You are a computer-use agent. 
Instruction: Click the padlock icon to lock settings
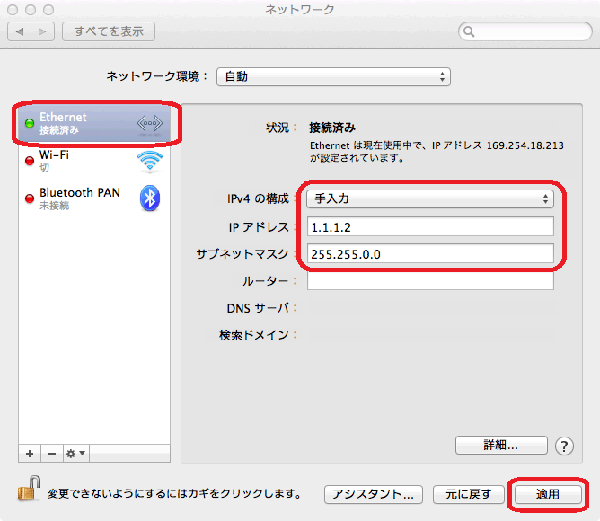(29, 488)
